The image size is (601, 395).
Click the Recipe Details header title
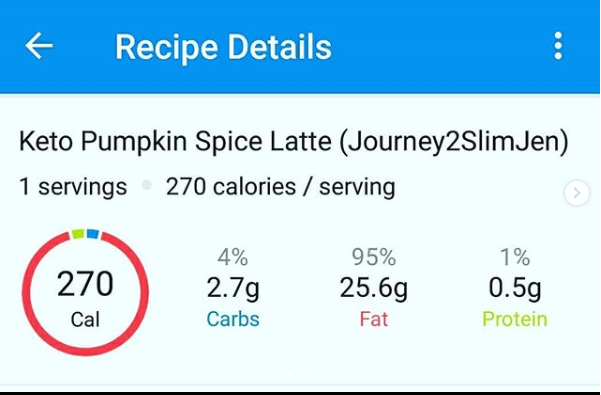point(223,47)
